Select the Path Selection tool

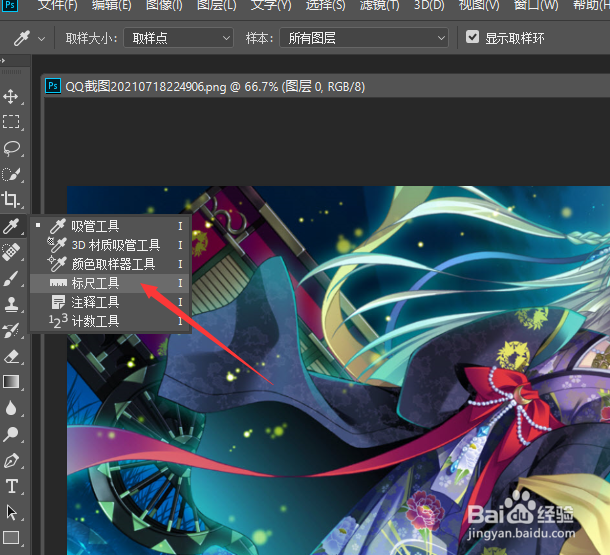[12, 512]
